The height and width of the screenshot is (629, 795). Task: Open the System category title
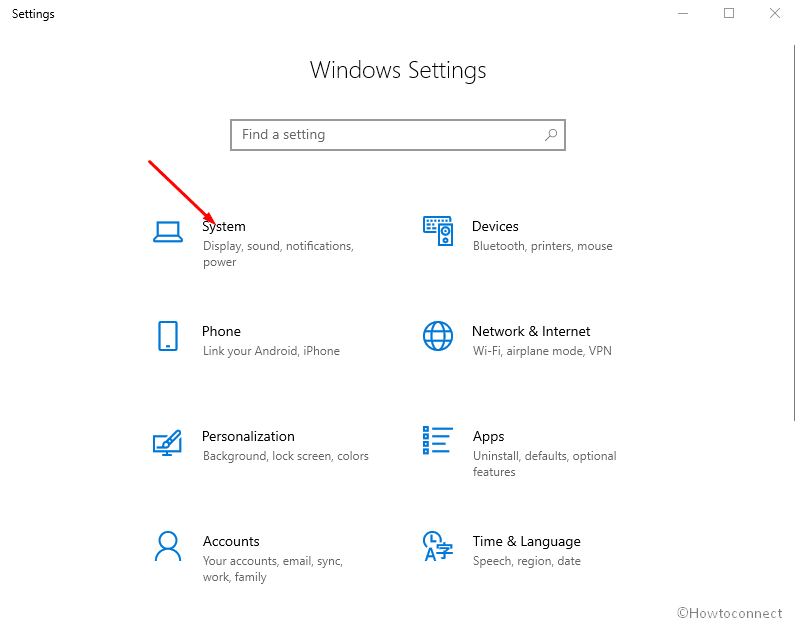224,227
